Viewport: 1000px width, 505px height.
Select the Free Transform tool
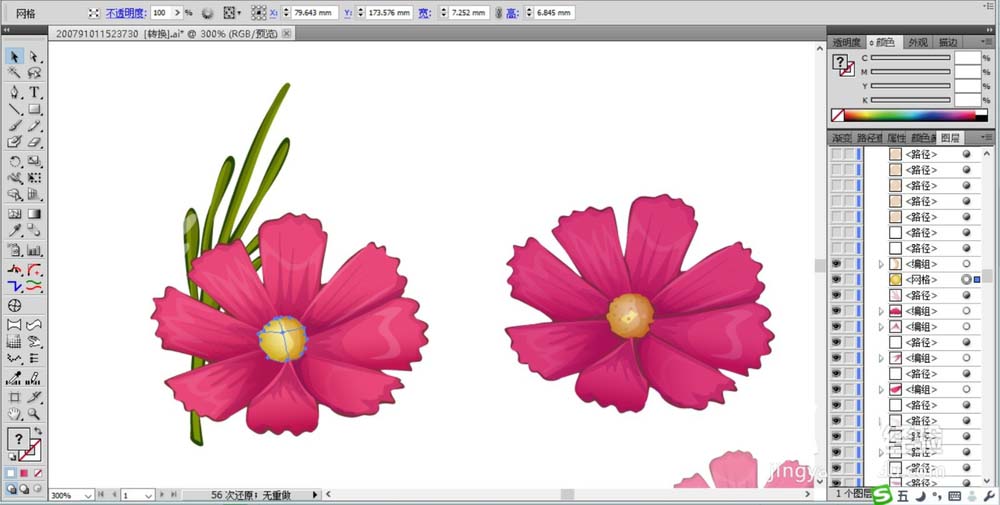pos(34,178)
